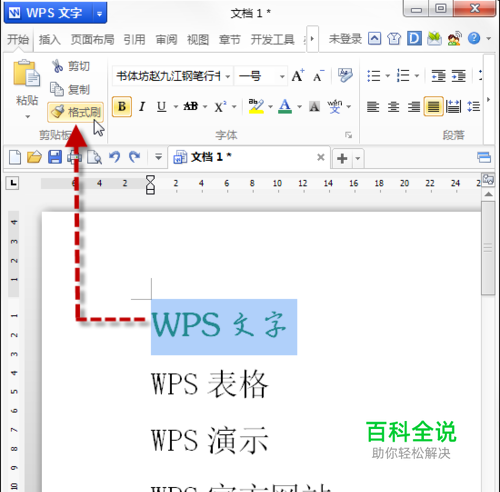Click the collapse ribbon icon

click(x=374, y=39)
